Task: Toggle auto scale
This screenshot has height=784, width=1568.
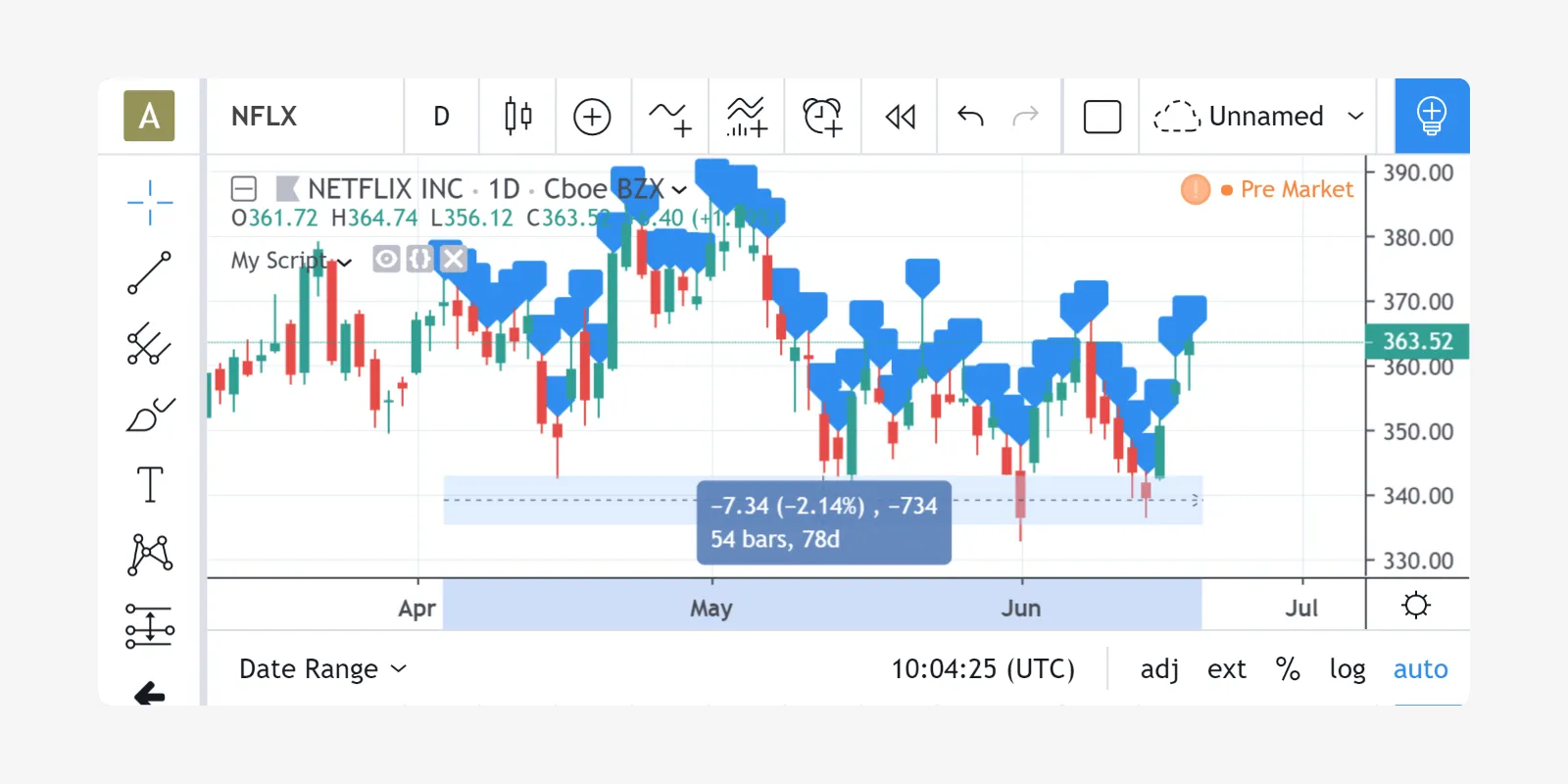Action: 1420,668
